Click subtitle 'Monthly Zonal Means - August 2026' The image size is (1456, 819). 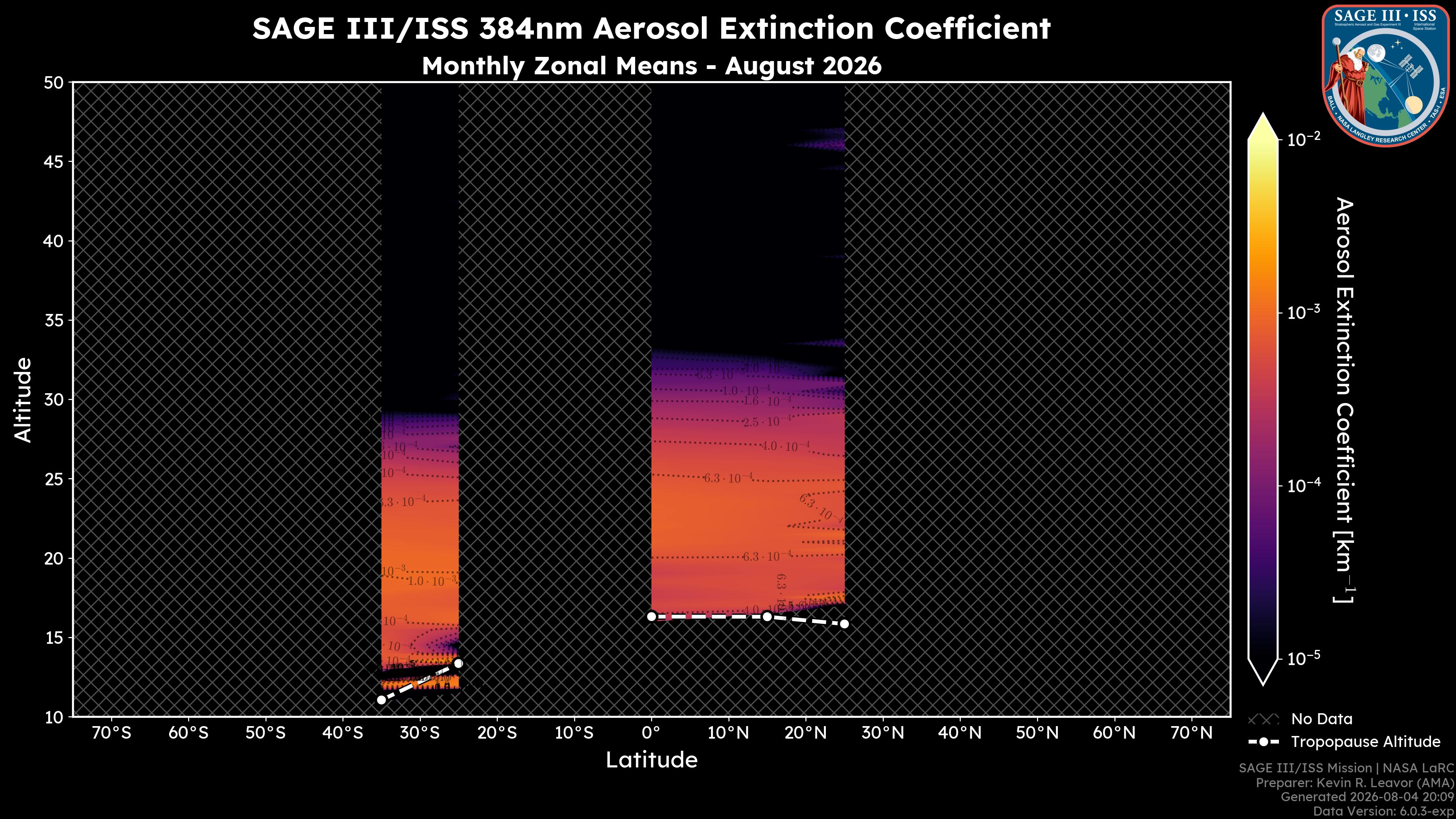pyautogui.click(x=651, y=66)
